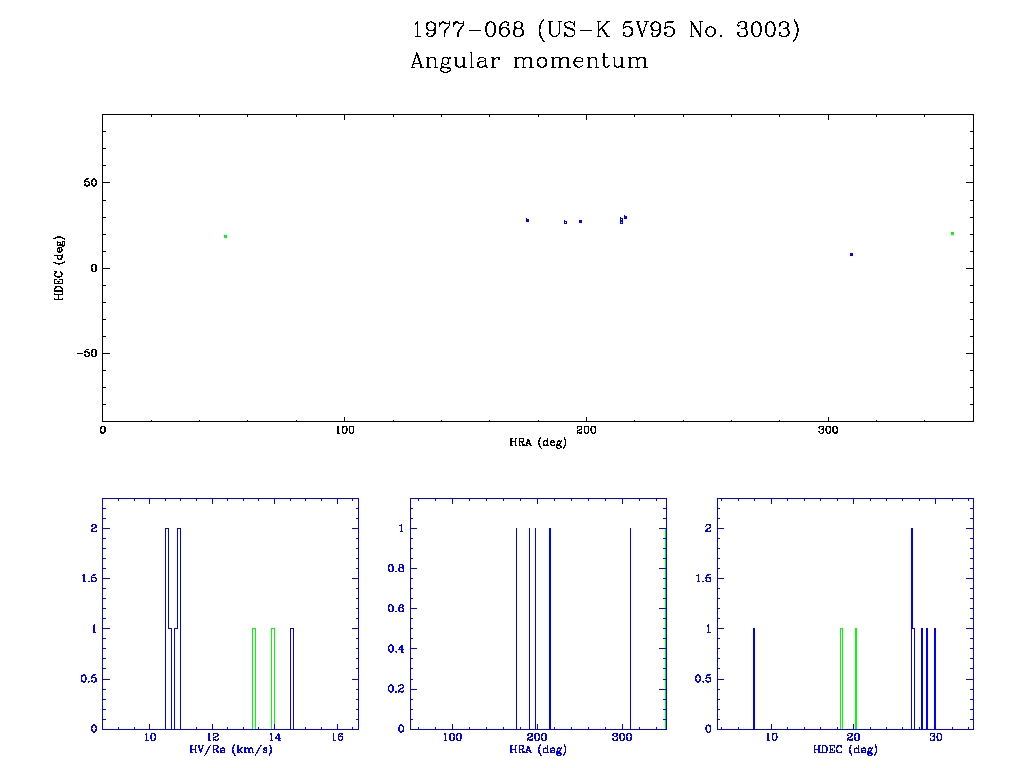Select the blue data point just below HRA 200
This screenshot has height=768, width=1024.
tap(580, 221)
